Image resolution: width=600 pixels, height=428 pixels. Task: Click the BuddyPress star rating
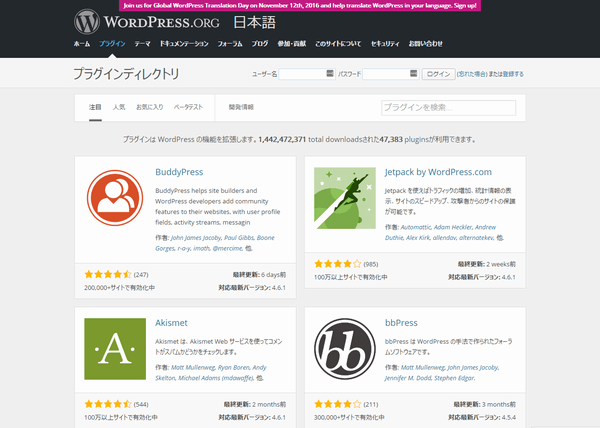108,274
